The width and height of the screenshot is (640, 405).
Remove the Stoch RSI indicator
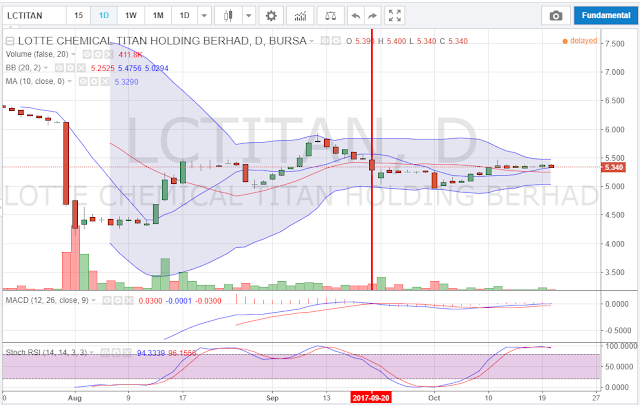click(x=127, y=352)
